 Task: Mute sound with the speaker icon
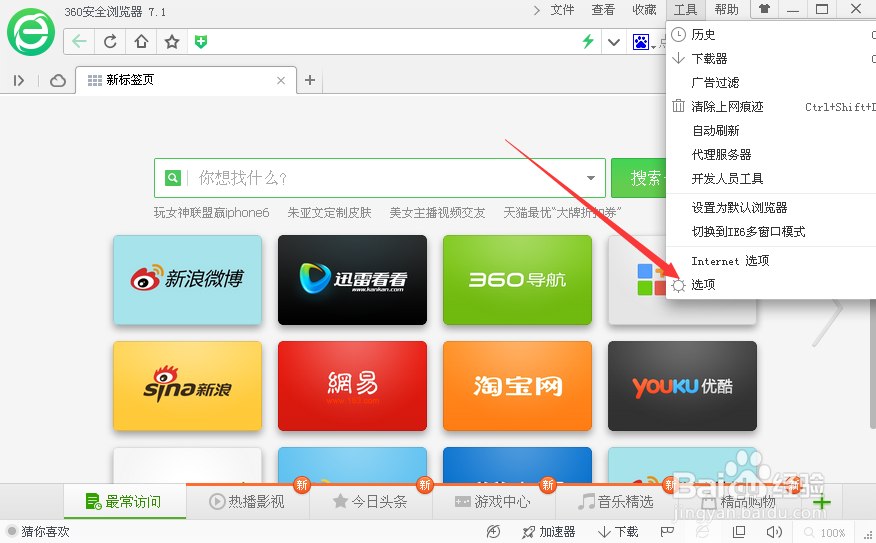coord(774,532)
